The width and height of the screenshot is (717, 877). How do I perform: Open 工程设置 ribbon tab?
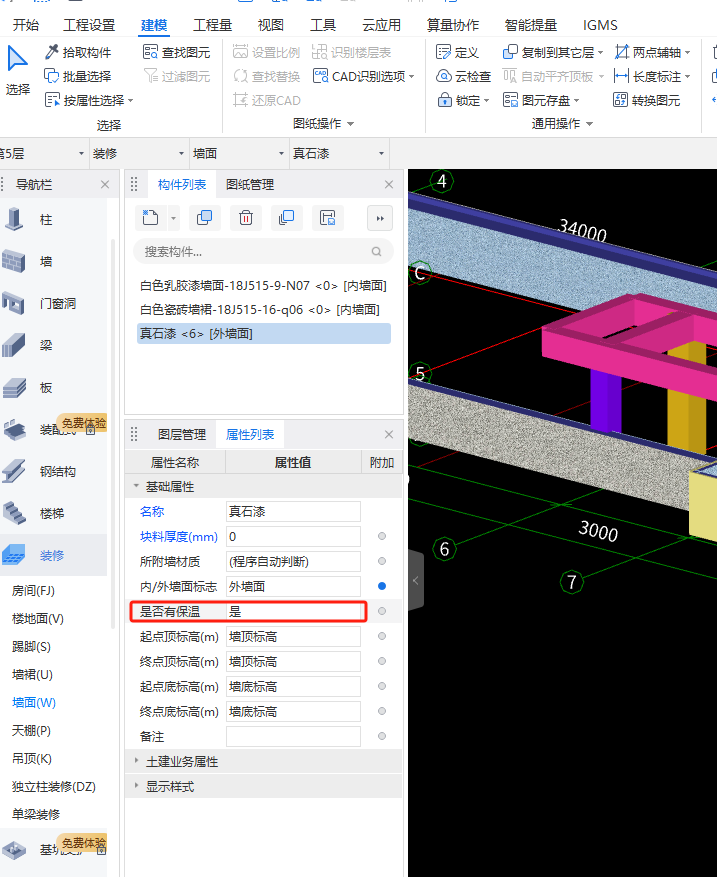tap(89, 25)
